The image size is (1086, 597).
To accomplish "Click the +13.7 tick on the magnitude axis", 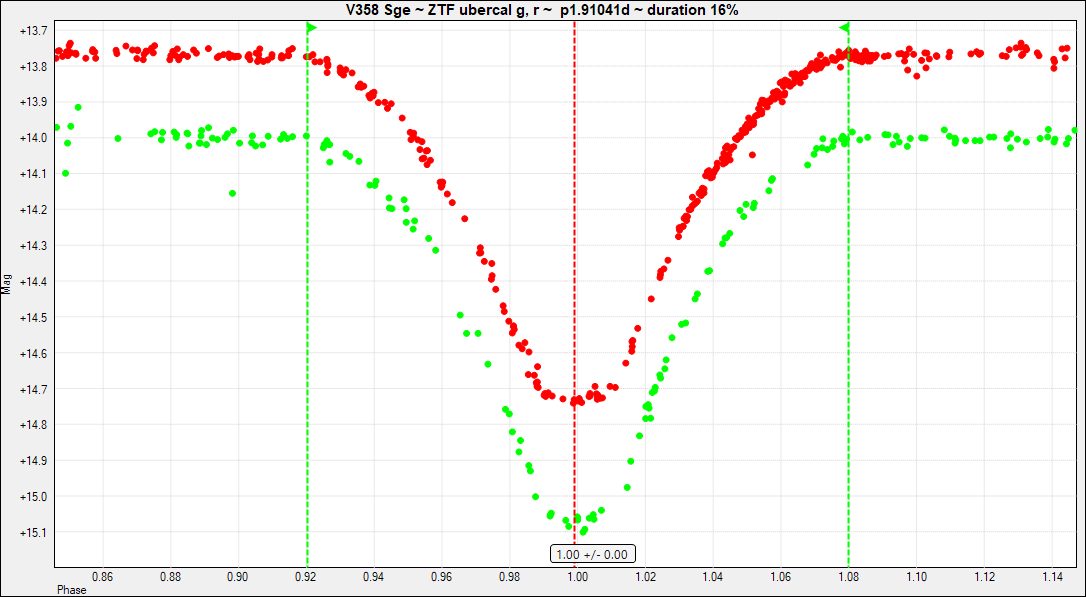I will 34,30.
